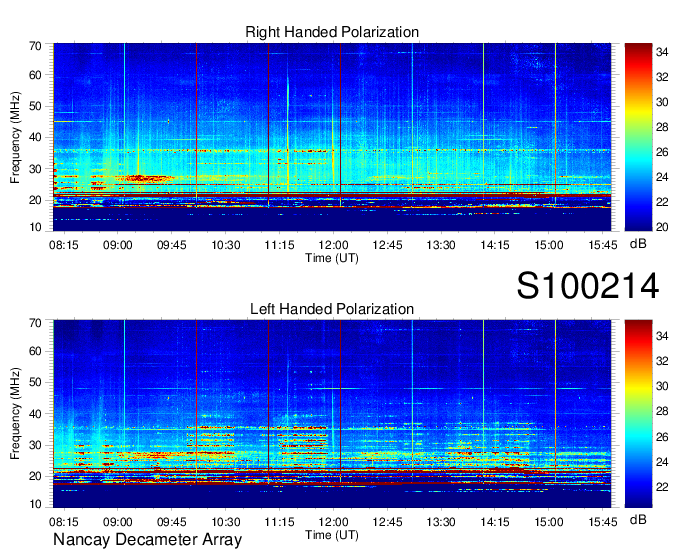
Task: Click the 34 value on top color scale
Action: point(662,52)
